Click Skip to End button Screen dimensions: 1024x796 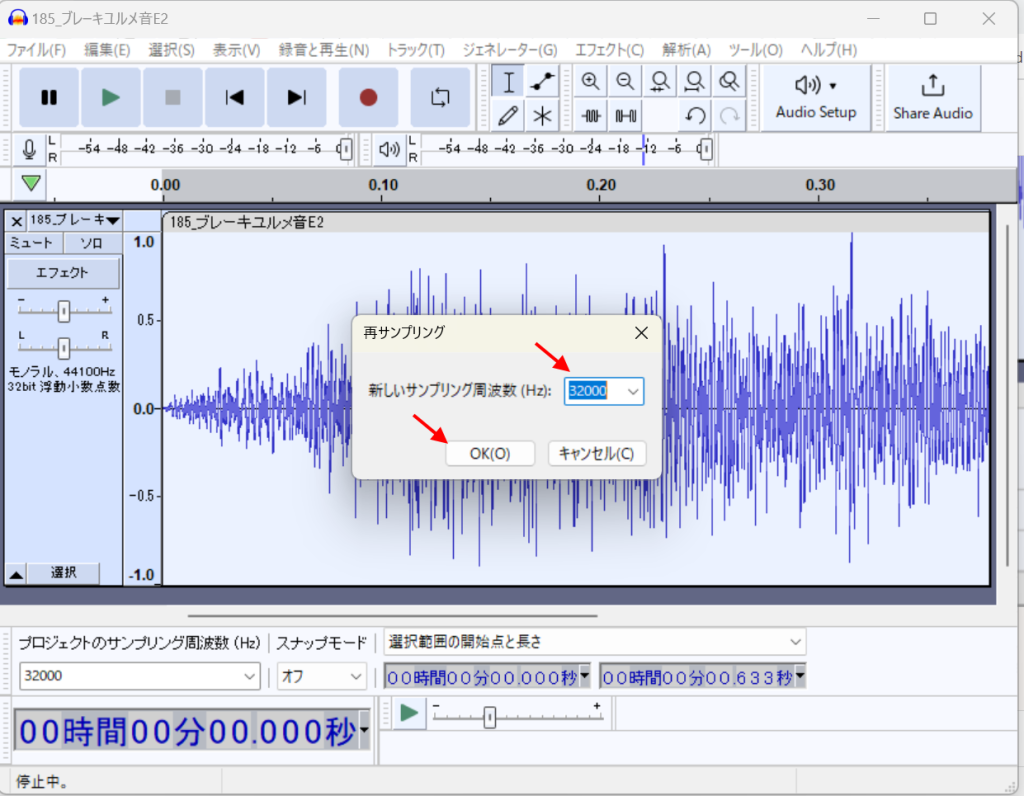(x=296, y=97)
